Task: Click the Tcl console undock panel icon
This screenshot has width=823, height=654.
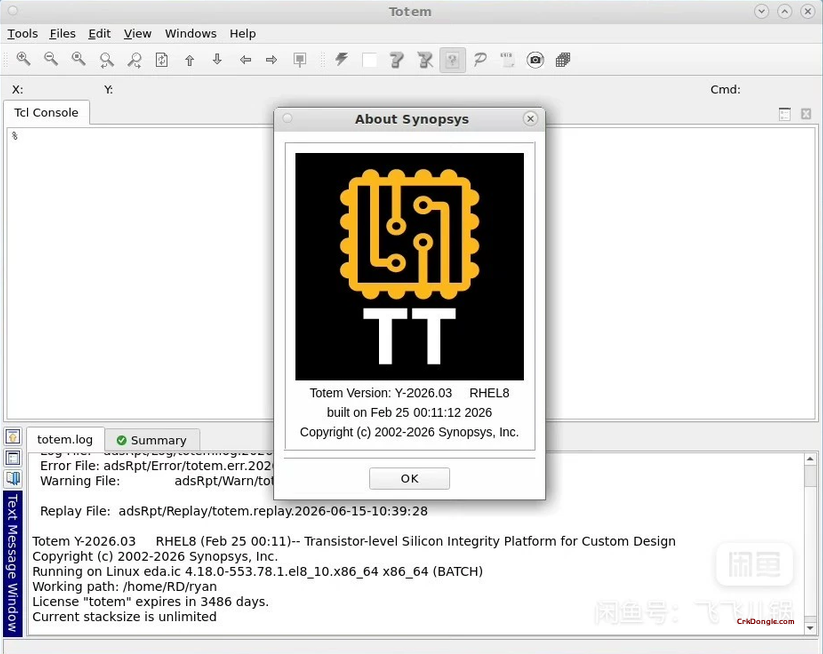Action: point(785,114)
